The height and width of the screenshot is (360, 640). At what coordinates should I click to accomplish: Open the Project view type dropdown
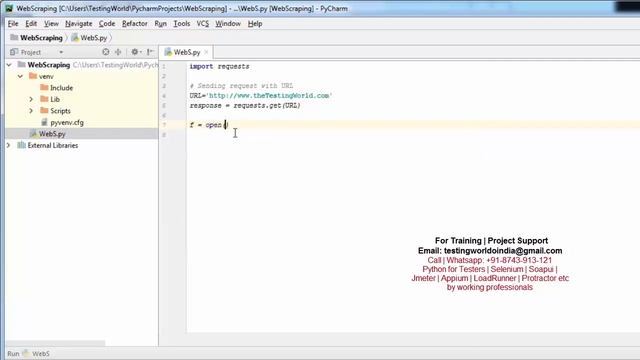click(x=61, y=52)
